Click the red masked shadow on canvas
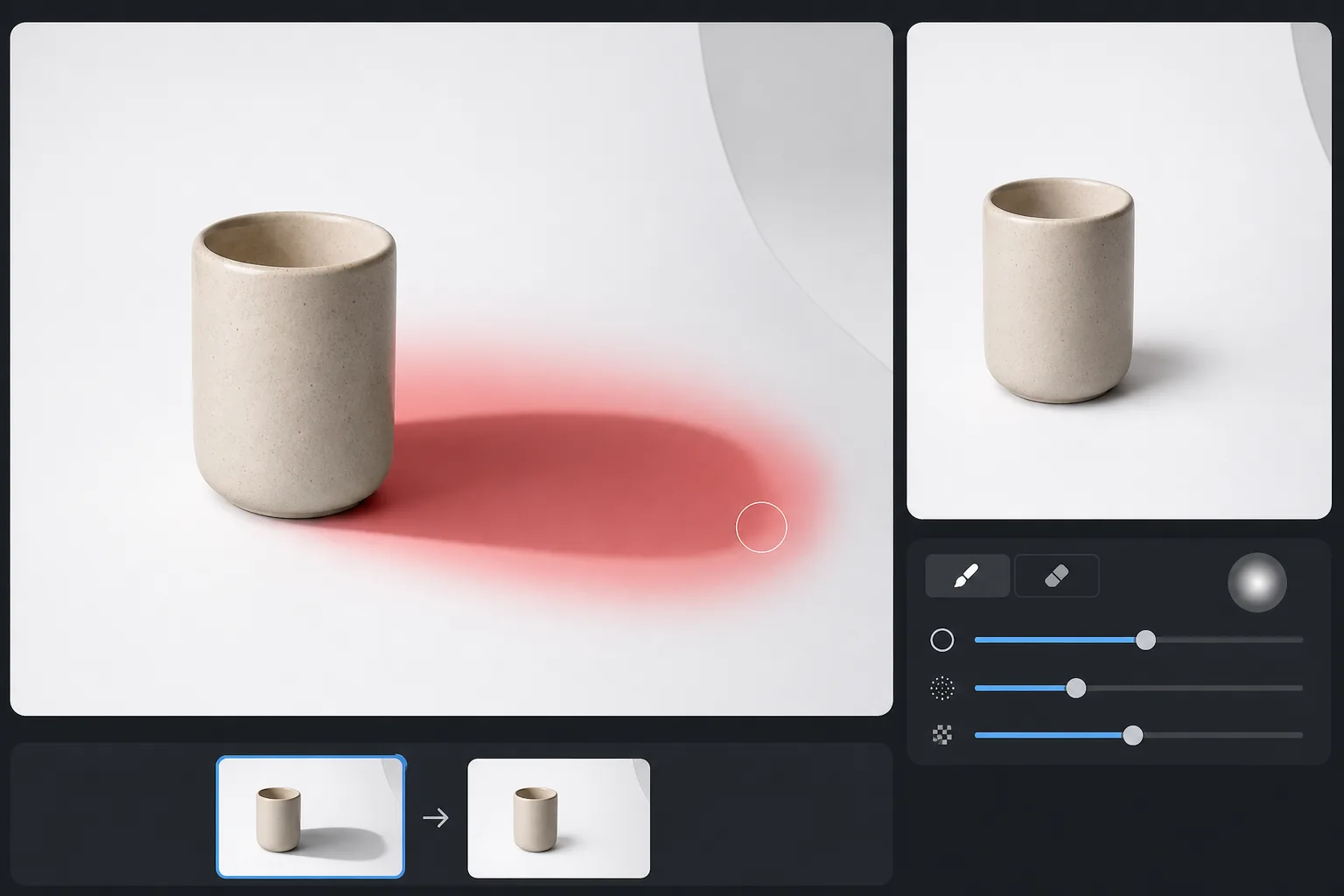The image size is (1344, 896). pyautogui.click(x=577, y=481)
